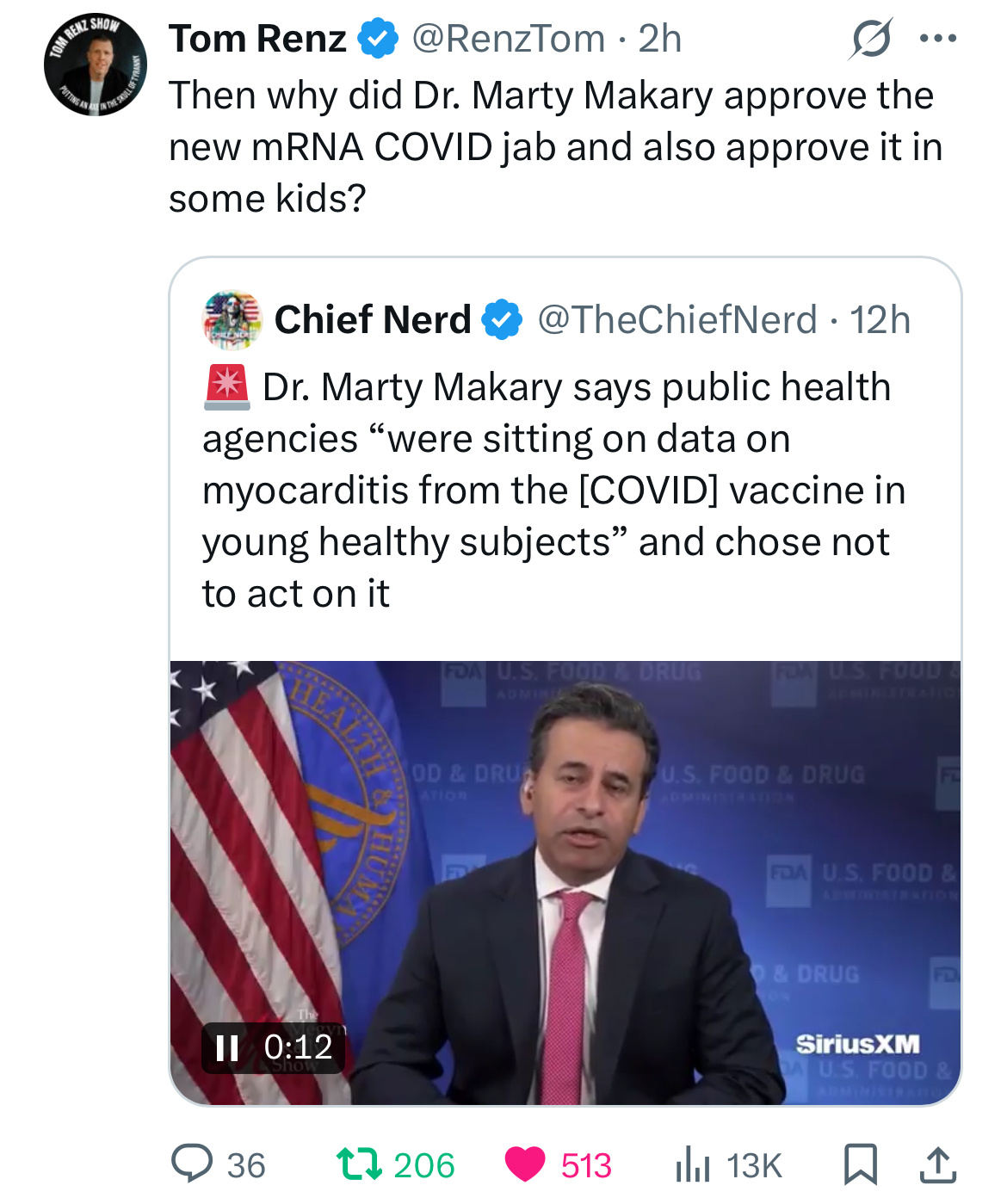
Task: Click the Grok slash-circle icon
Action: coord(870,39)
